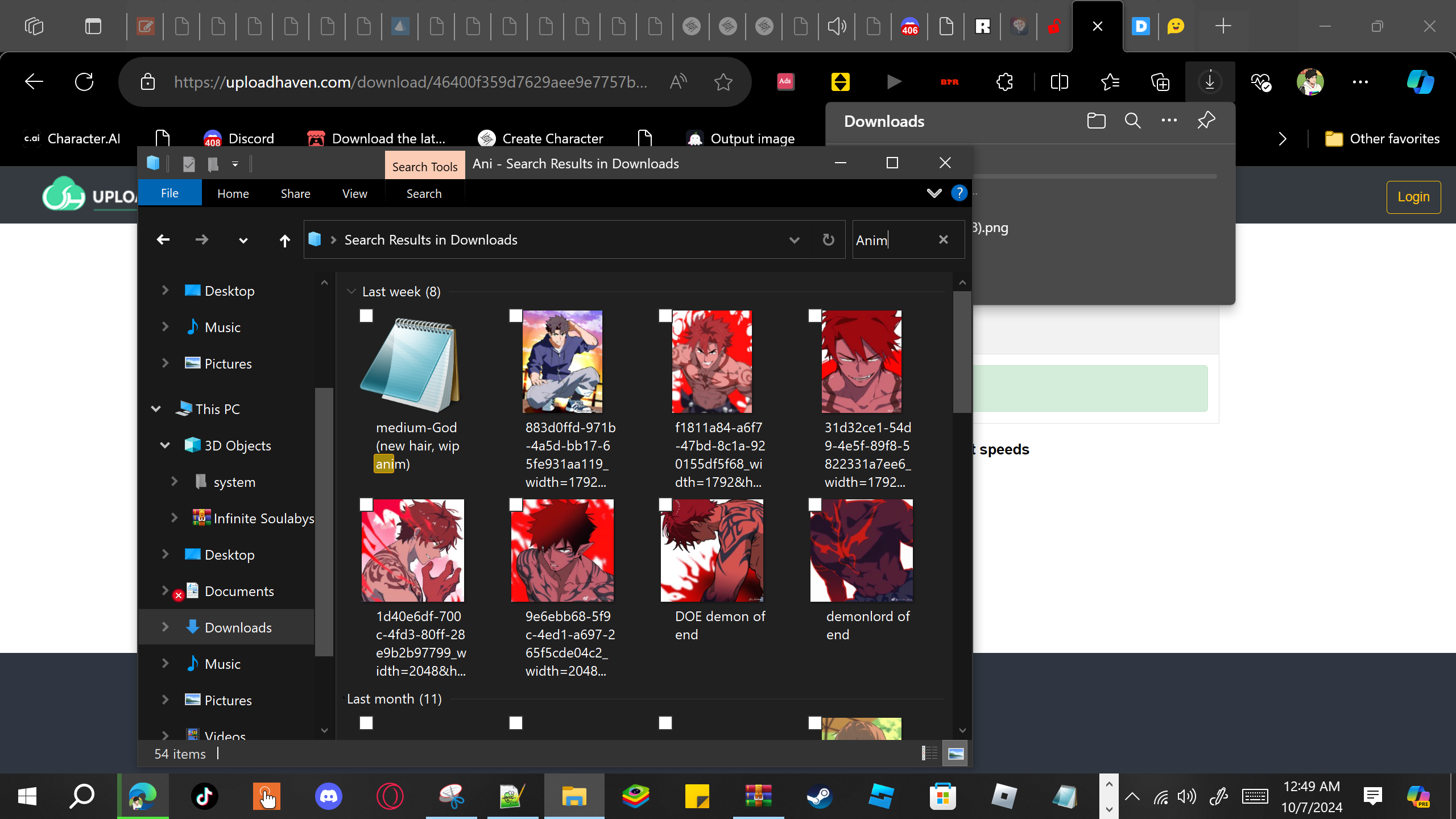Select checkbox on DOE demon of end
1456x819 pixels.
click(x=665, y=504)
